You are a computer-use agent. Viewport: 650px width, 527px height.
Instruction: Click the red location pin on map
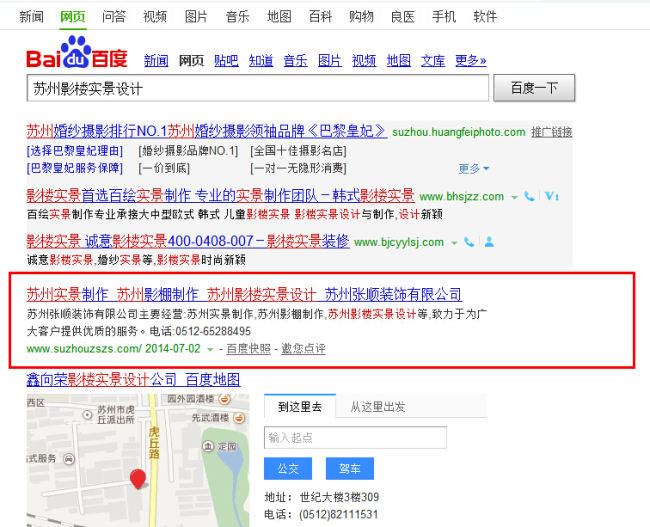pyautogui.click(x=138, y=479)
